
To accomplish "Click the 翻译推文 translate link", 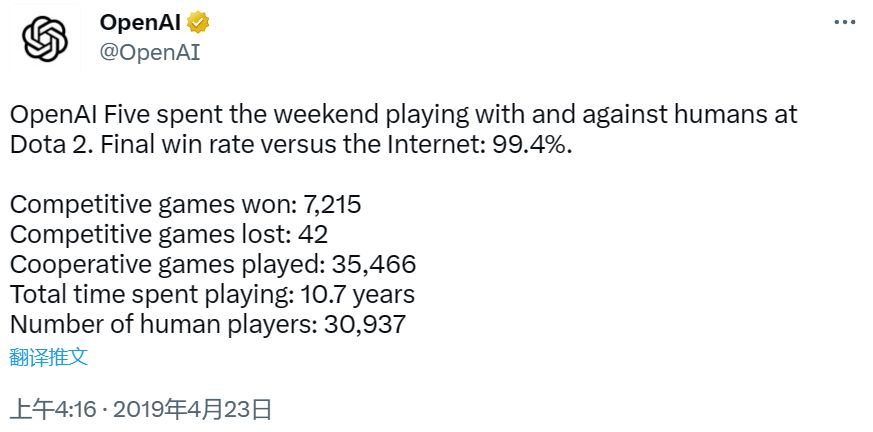I will tap(55, 356).
